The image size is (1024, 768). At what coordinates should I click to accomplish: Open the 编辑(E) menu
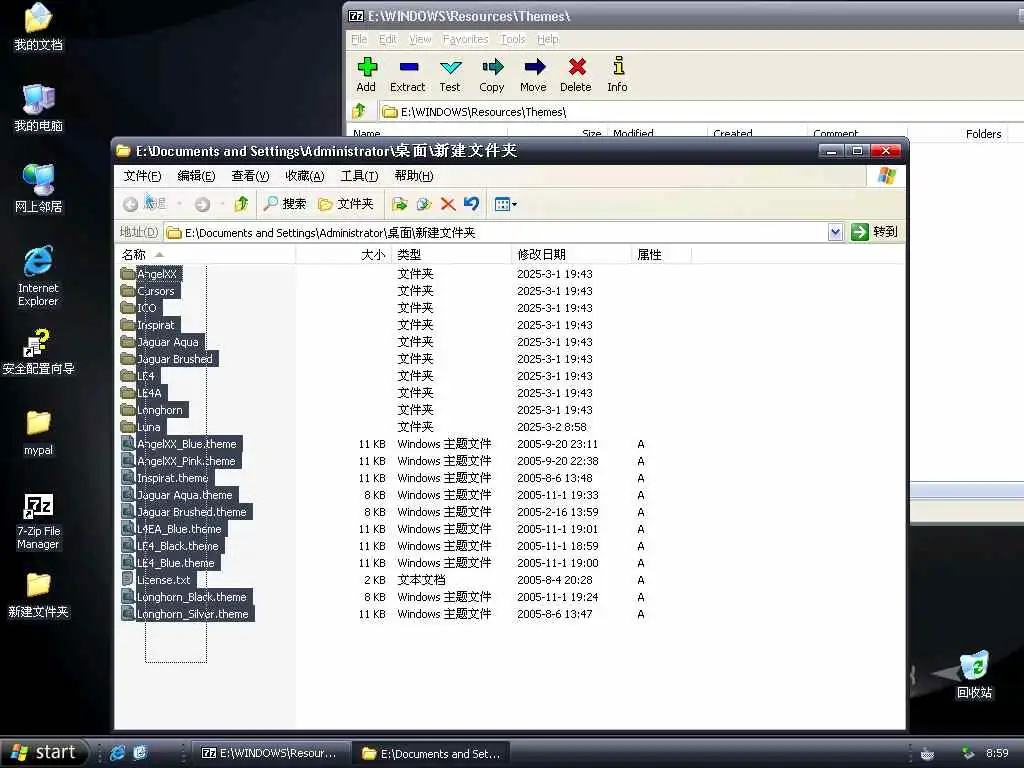196,176
